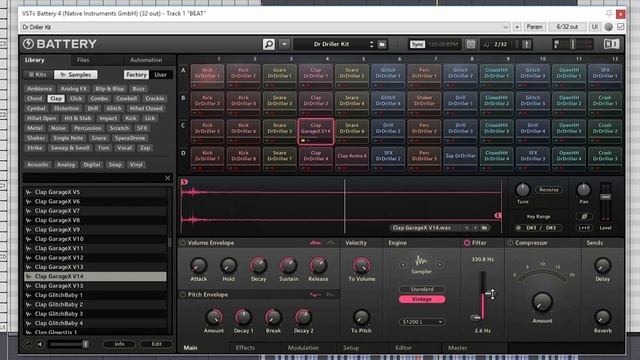Switch to the Automation browser tab

pos(146,60)
